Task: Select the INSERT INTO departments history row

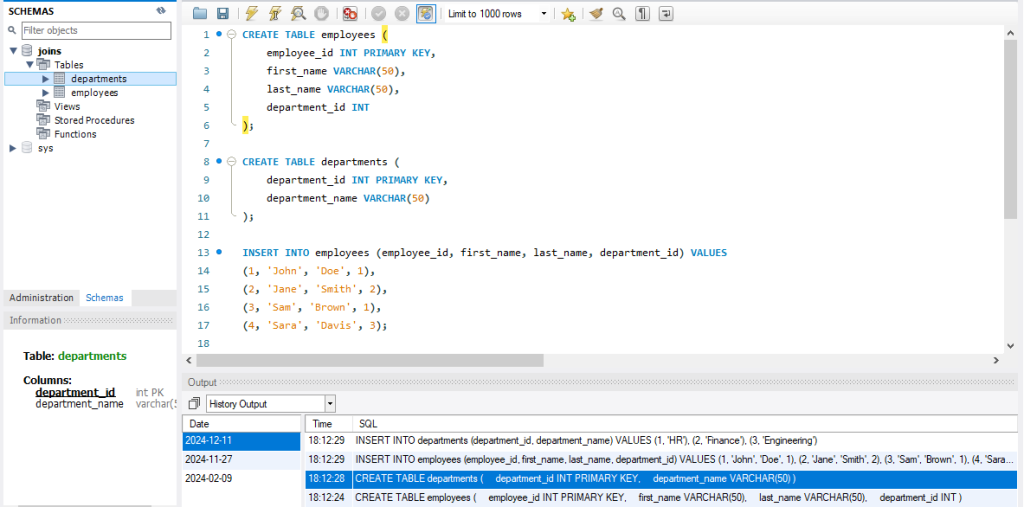Action: (x=662, y=441)
